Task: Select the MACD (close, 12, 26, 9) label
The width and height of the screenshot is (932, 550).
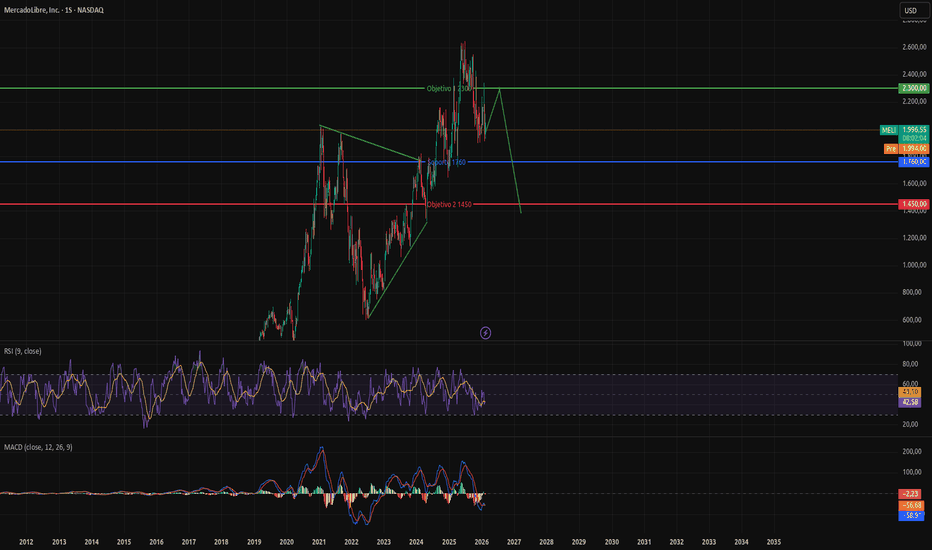Action: [x=38, y=447]
